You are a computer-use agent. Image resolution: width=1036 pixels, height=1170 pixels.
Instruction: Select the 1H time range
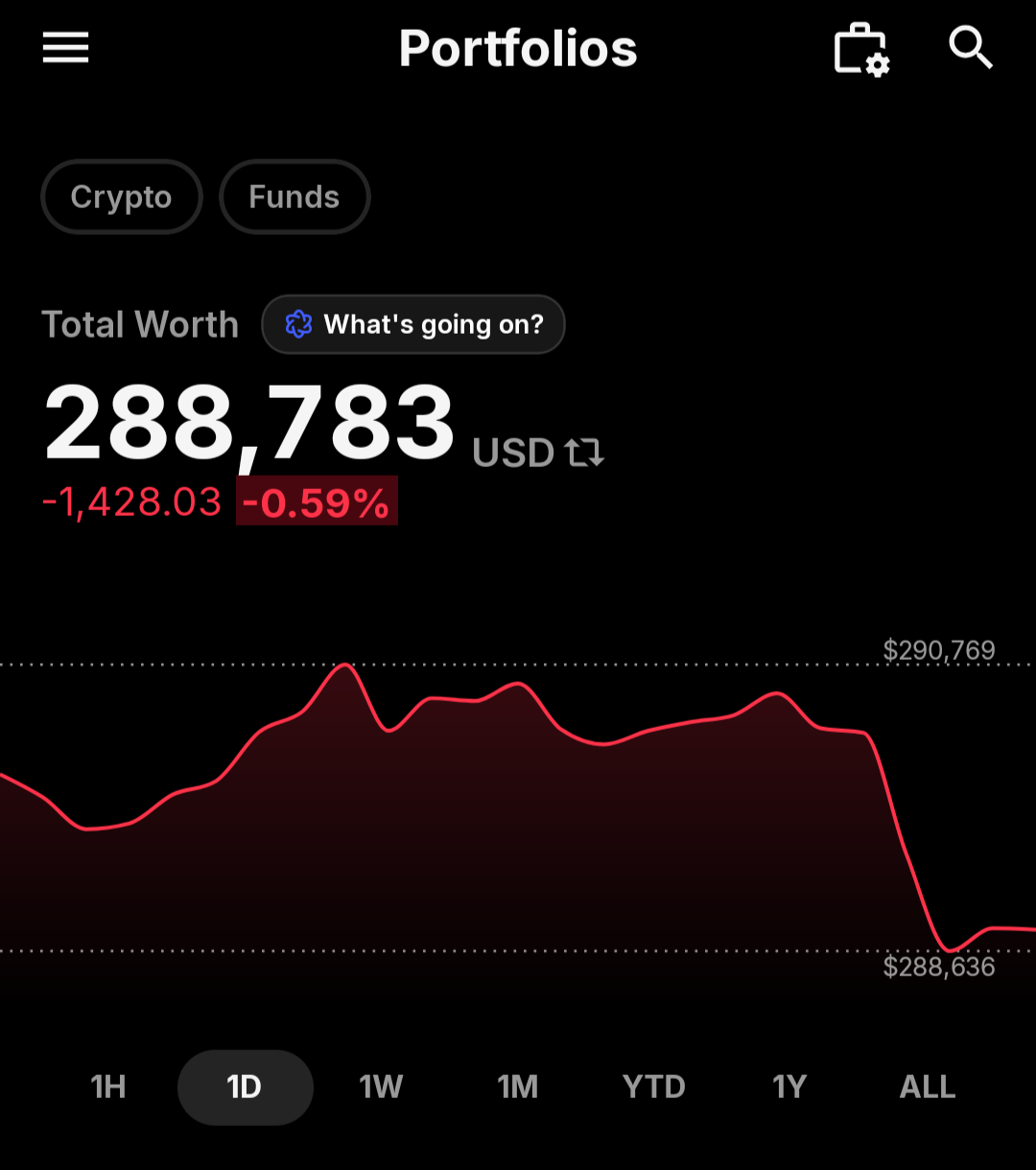click(108, 1087)
